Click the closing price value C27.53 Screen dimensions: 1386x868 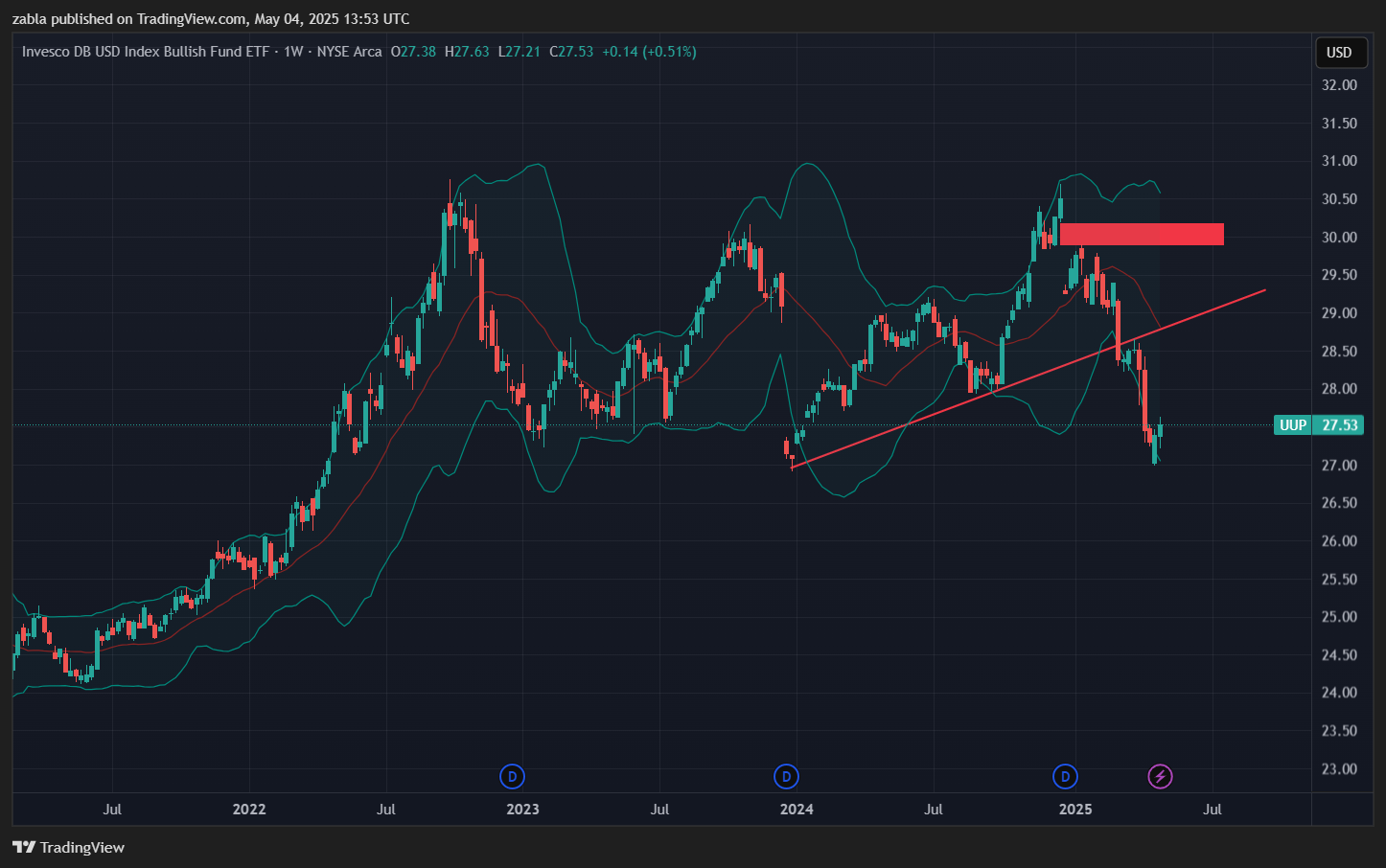[571, 52]
